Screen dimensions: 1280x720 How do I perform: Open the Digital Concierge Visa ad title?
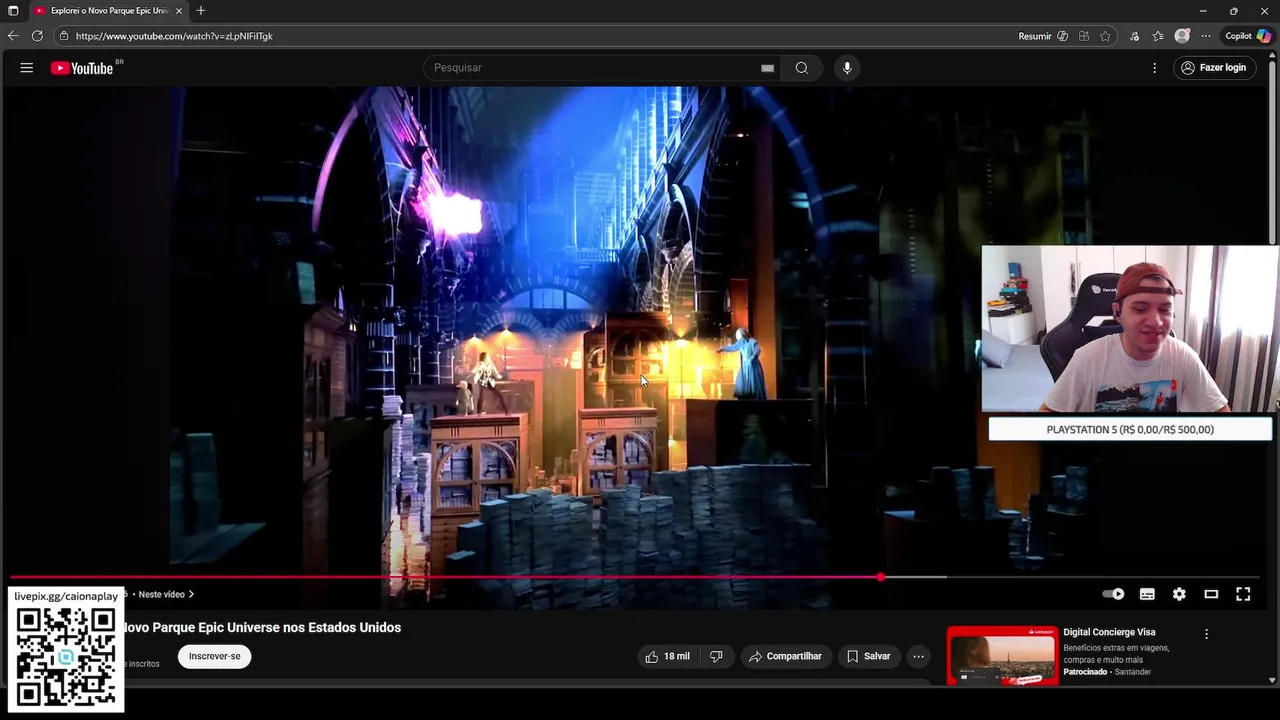(x=1109, y=632)
